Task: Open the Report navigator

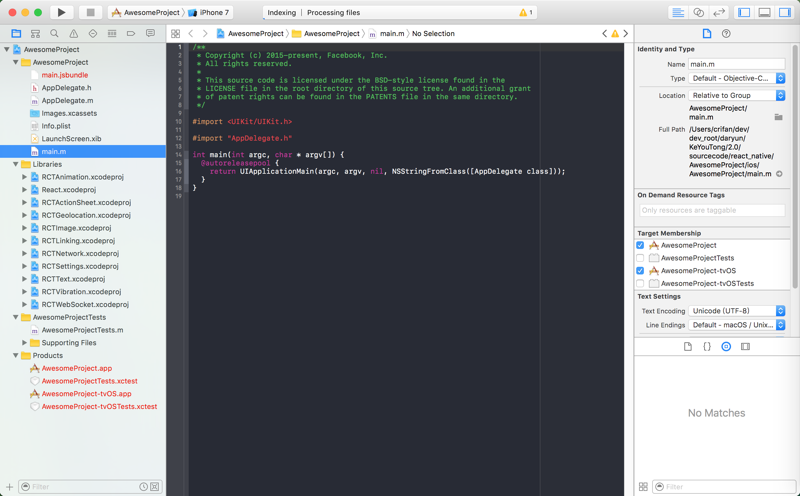Action: (151, 34)
